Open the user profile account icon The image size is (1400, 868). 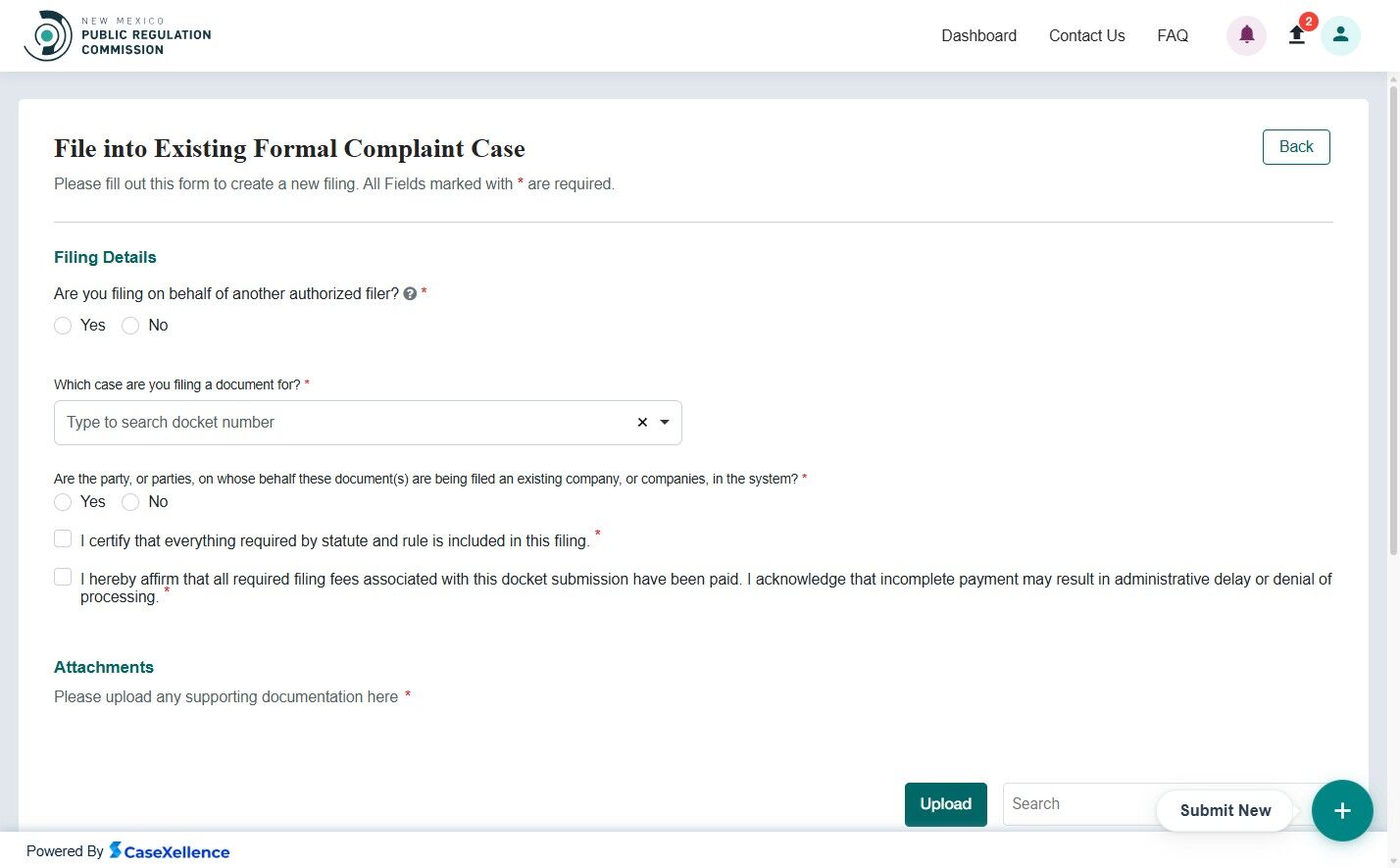coord(1340,35)
